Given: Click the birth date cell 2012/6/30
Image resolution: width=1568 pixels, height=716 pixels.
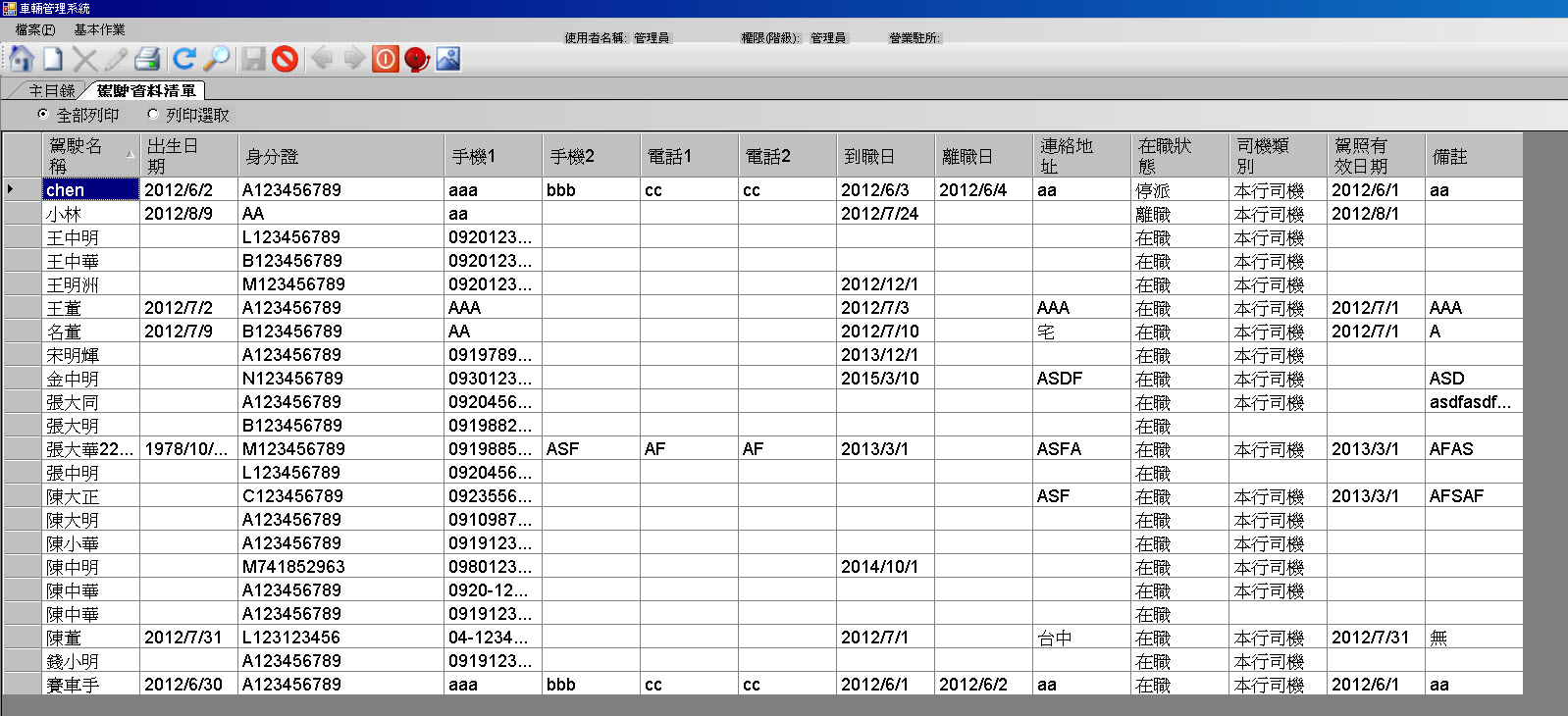Looking at the screenshot, I should tap(188, 684).
